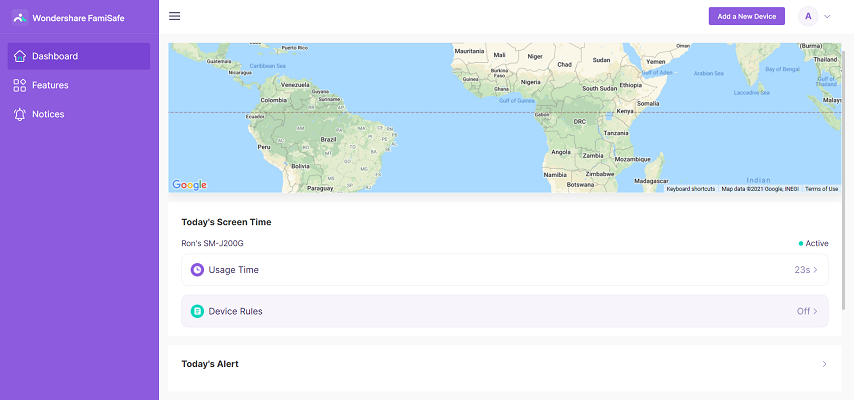Viewport: 854px width, 400px height.
Task: Click the Off value for Device Rules
Action: point(803,311)
